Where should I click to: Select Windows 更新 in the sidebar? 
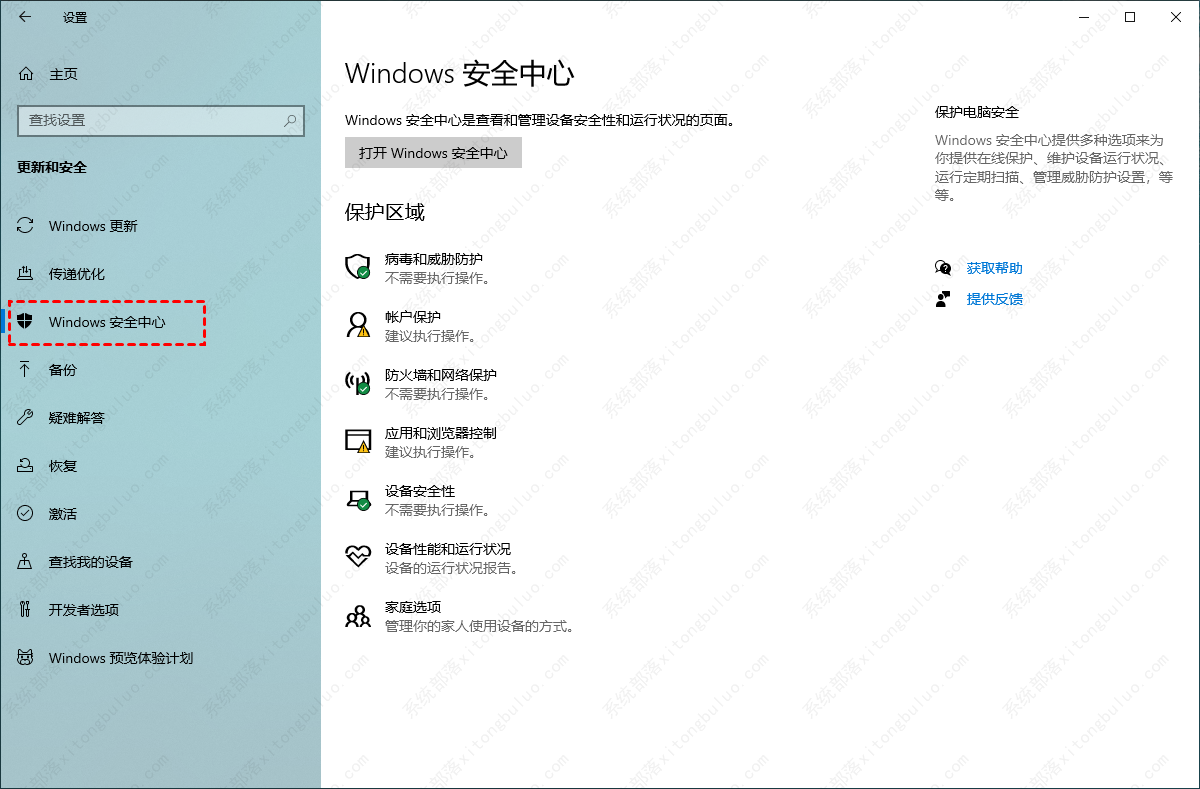click(x=92, y=226)
